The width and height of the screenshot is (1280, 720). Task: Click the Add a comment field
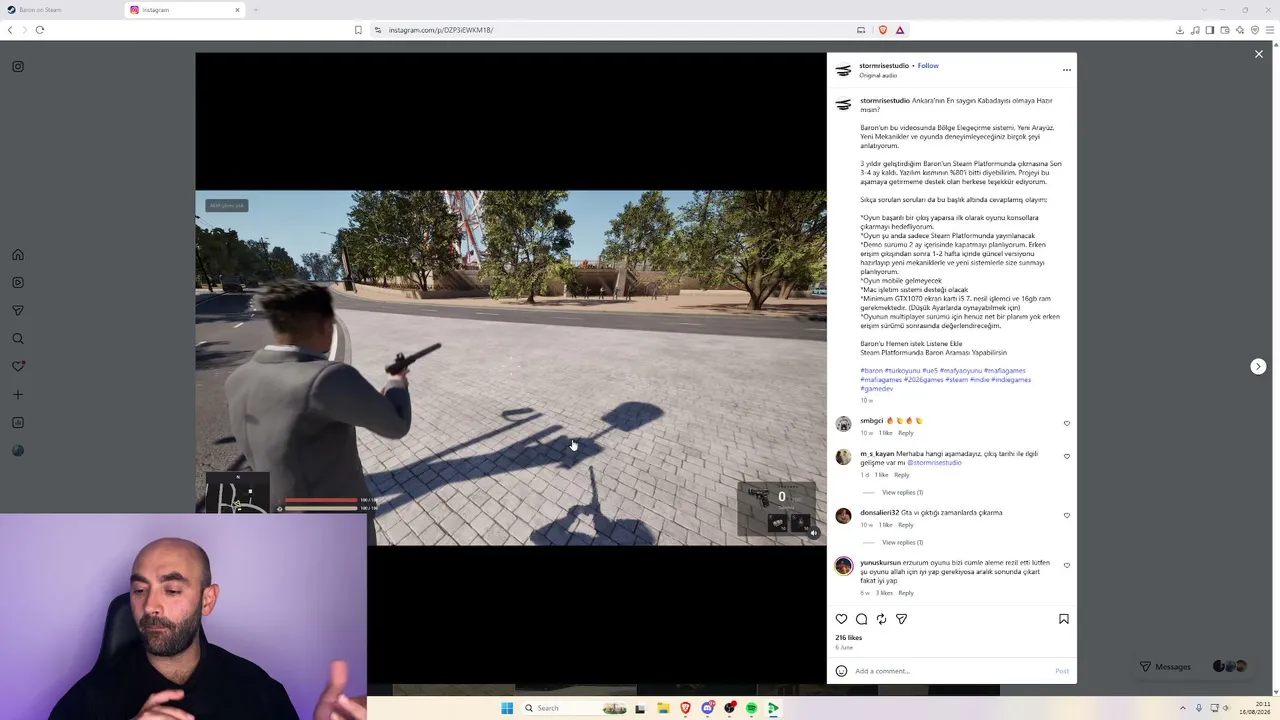[950, 671]
